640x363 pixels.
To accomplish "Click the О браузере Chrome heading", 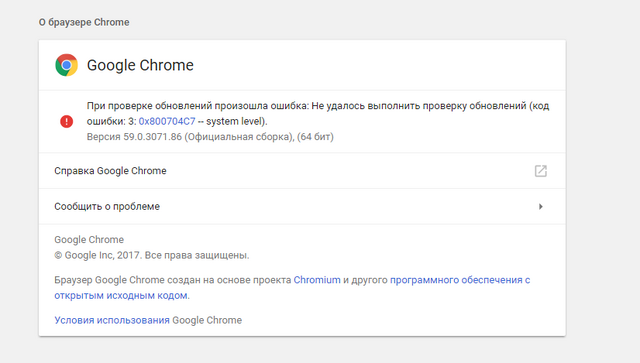I will tap(84, 22).
